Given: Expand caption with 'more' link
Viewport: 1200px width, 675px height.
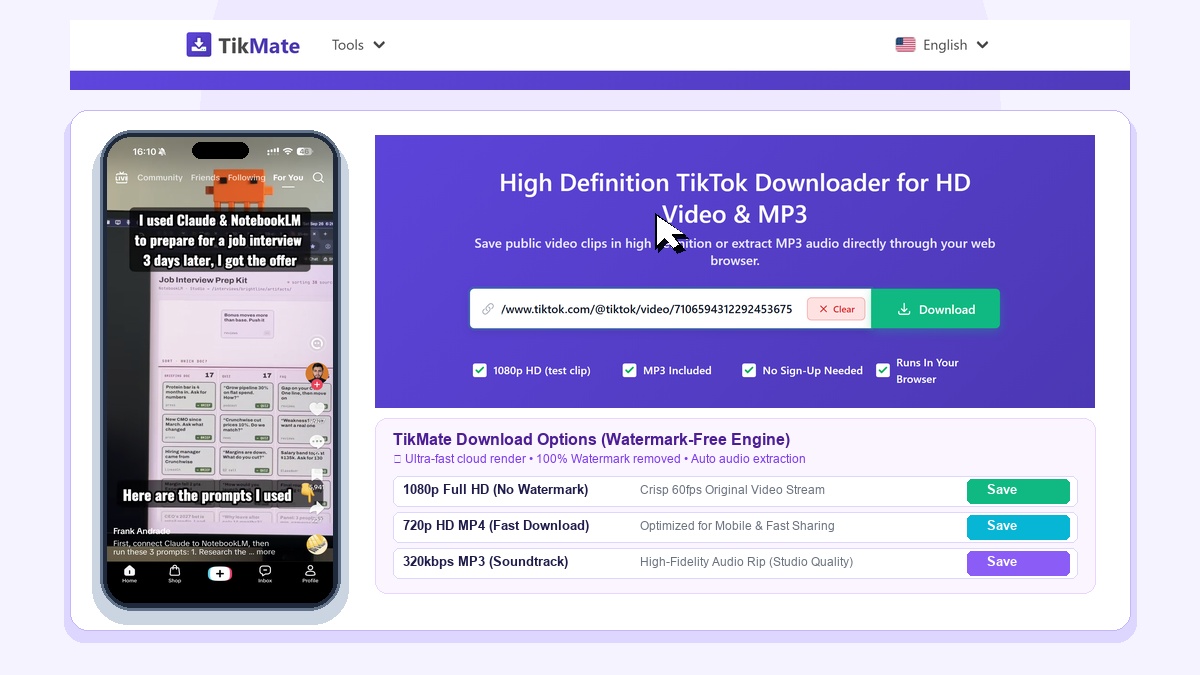Looking at the screenshot, I should [265, 552].
